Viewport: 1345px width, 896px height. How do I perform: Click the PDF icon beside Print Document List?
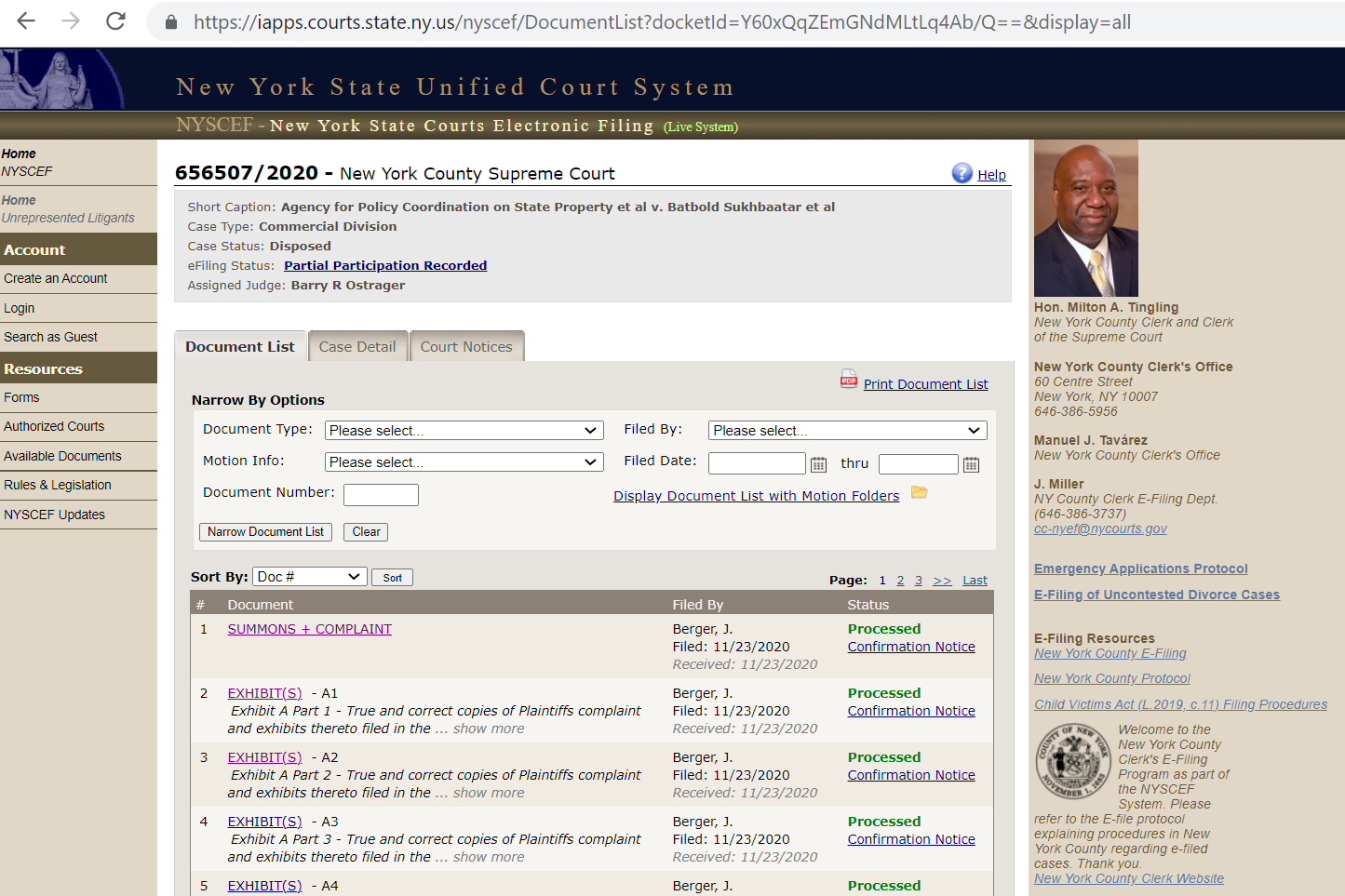coord(848,379)
